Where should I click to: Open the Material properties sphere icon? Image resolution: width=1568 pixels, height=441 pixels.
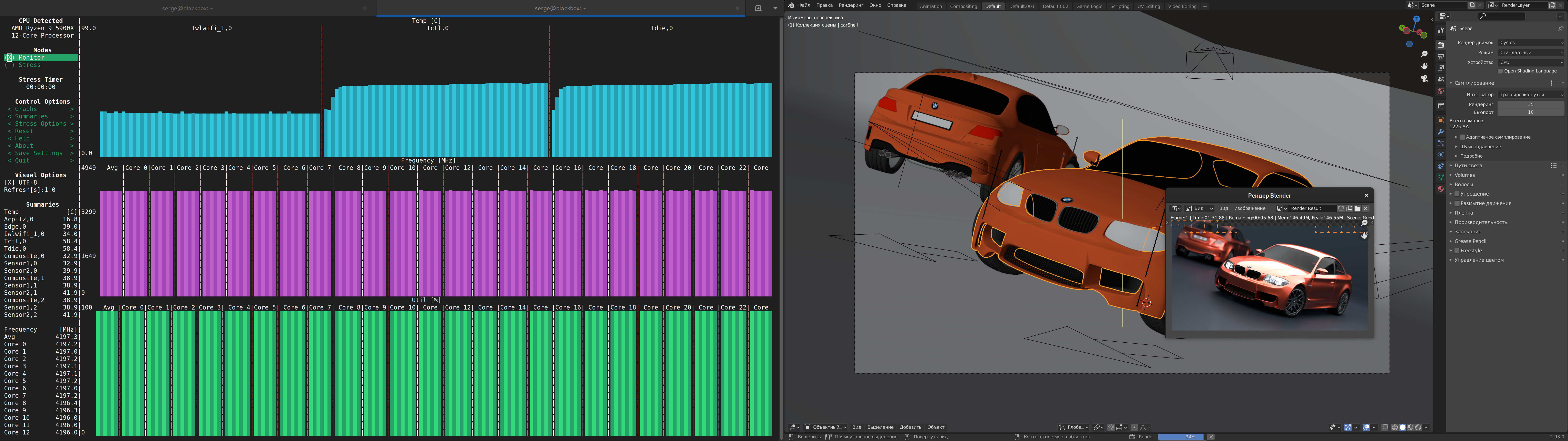click(x=1441, y=189)
